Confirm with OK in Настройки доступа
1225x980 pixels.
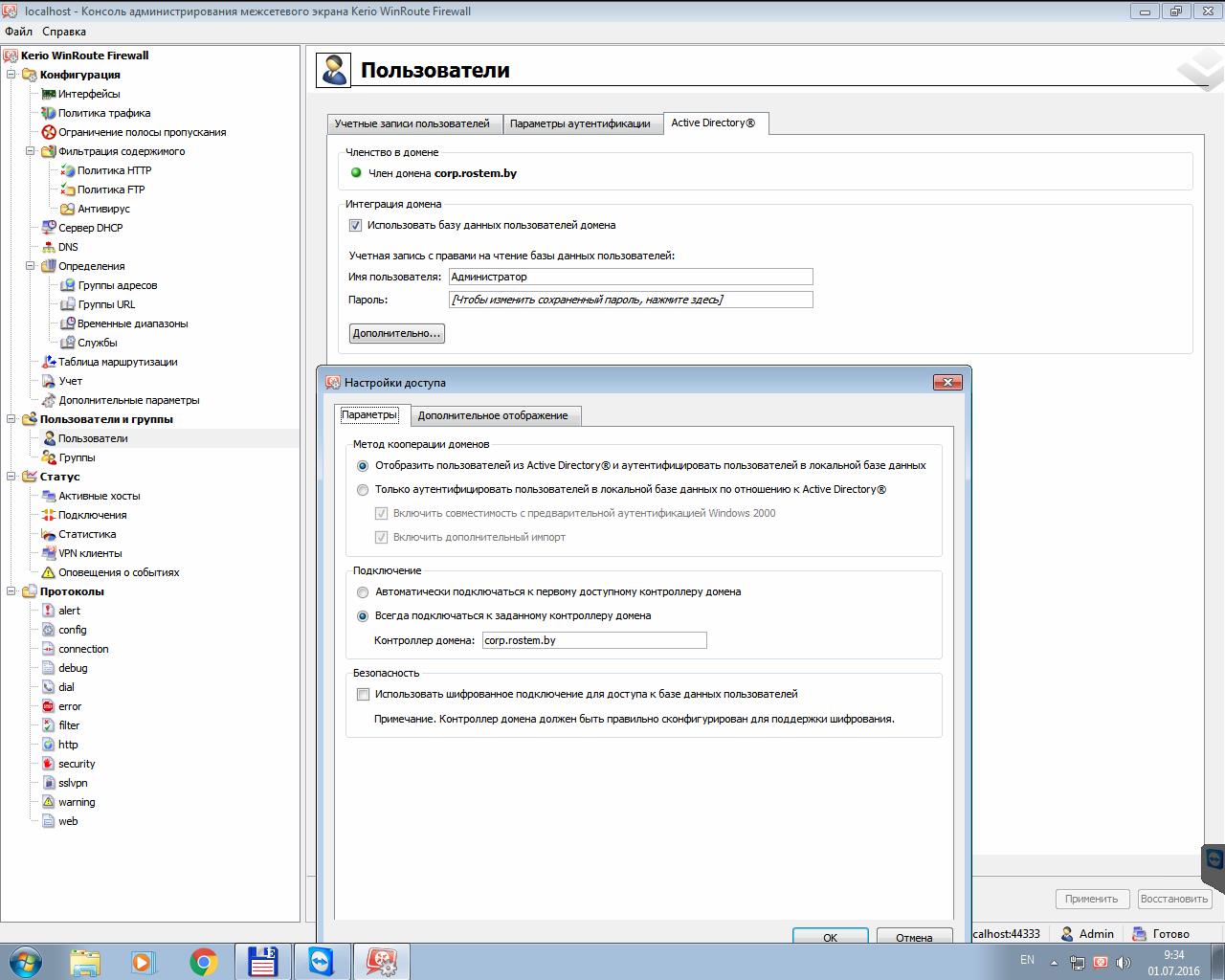click(x=830, y=937)
